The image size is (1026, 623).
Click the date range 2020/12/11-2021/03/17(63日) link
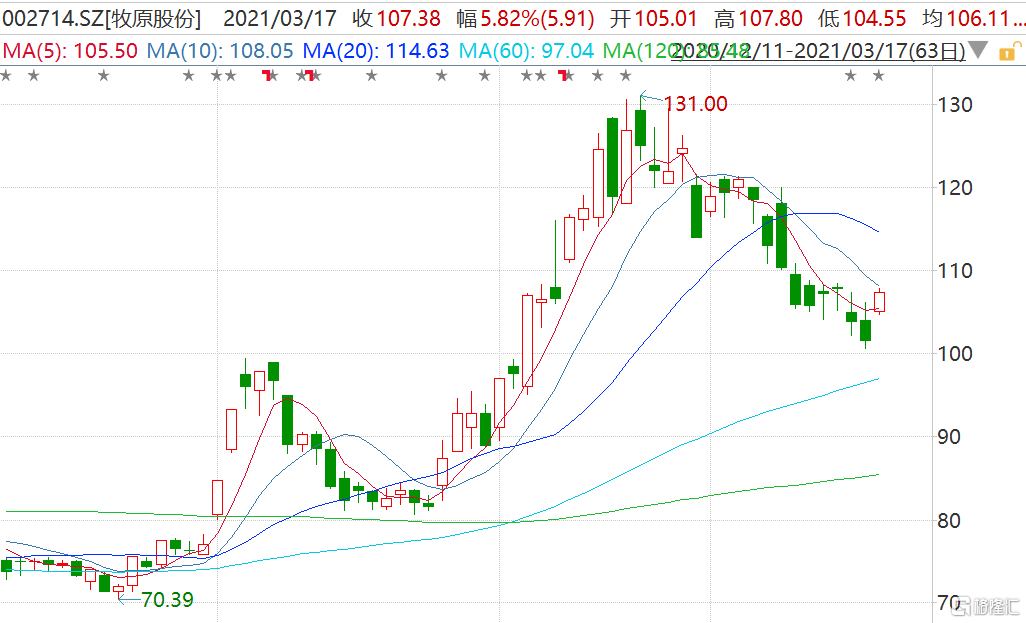point(818,51)
